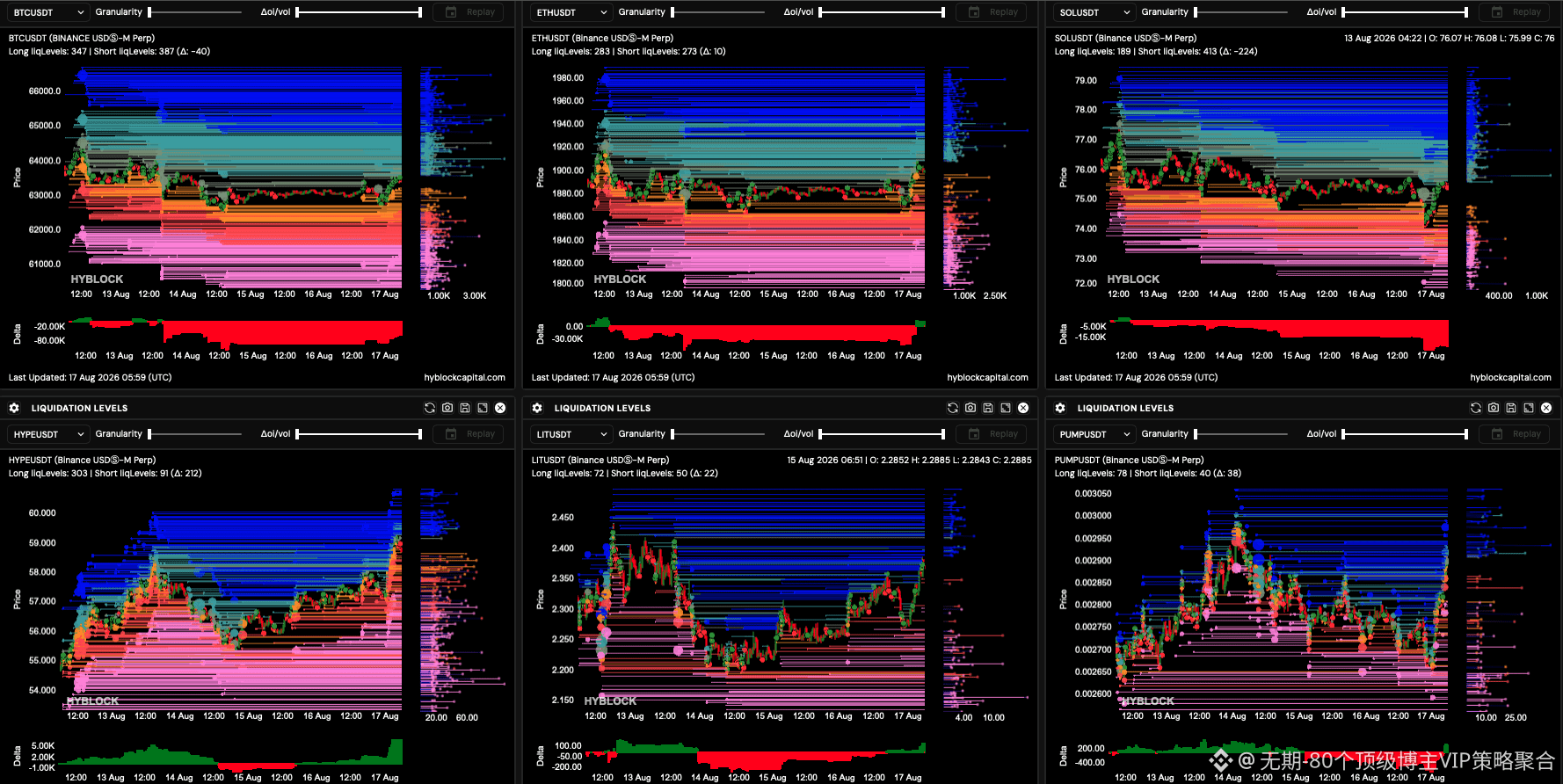
Task: Click right handle of Δoi/vol slider in SOLUSDT panel
Action: tap(1466, 12)
